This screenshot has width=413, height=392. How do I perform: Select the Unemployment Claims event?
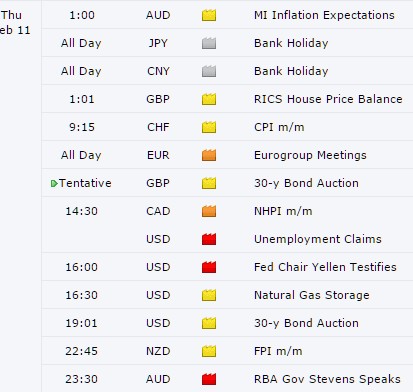click(x=318, y=239)
